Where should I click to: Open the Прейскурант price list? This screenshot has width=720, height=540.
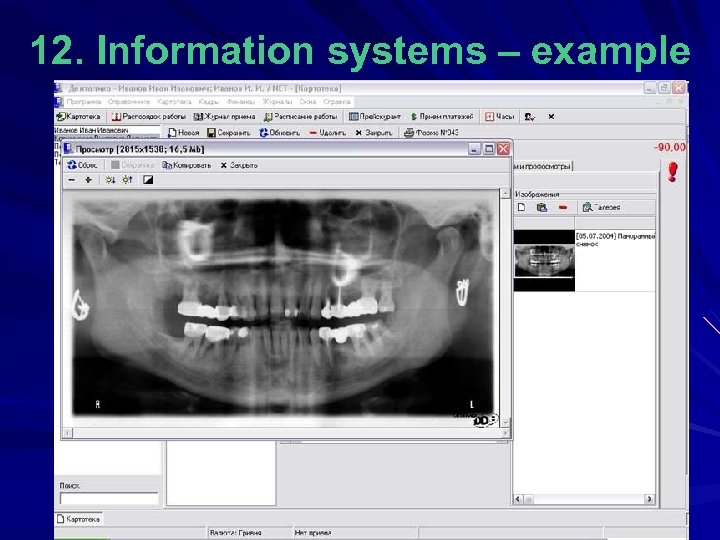pos(375,117)
